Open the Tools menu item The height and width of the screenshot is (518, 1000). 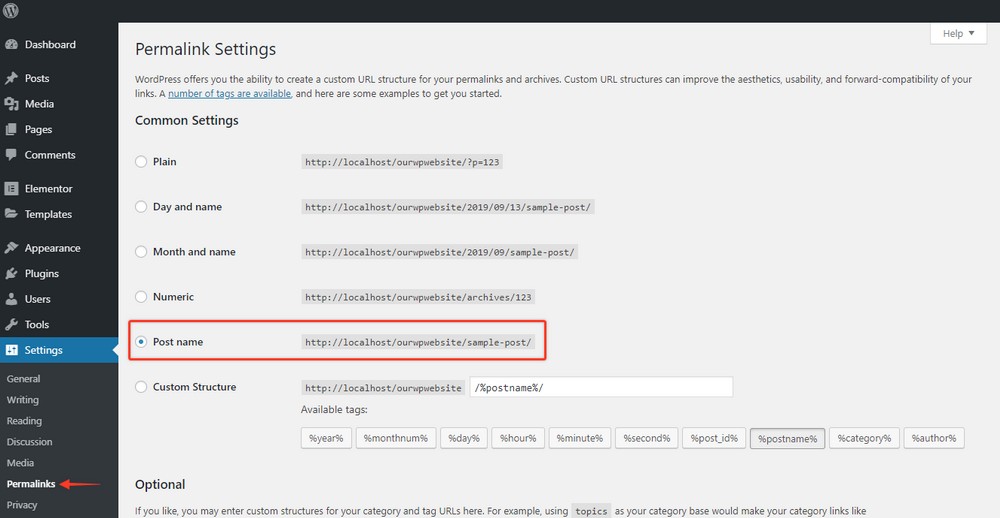(37, 325)
